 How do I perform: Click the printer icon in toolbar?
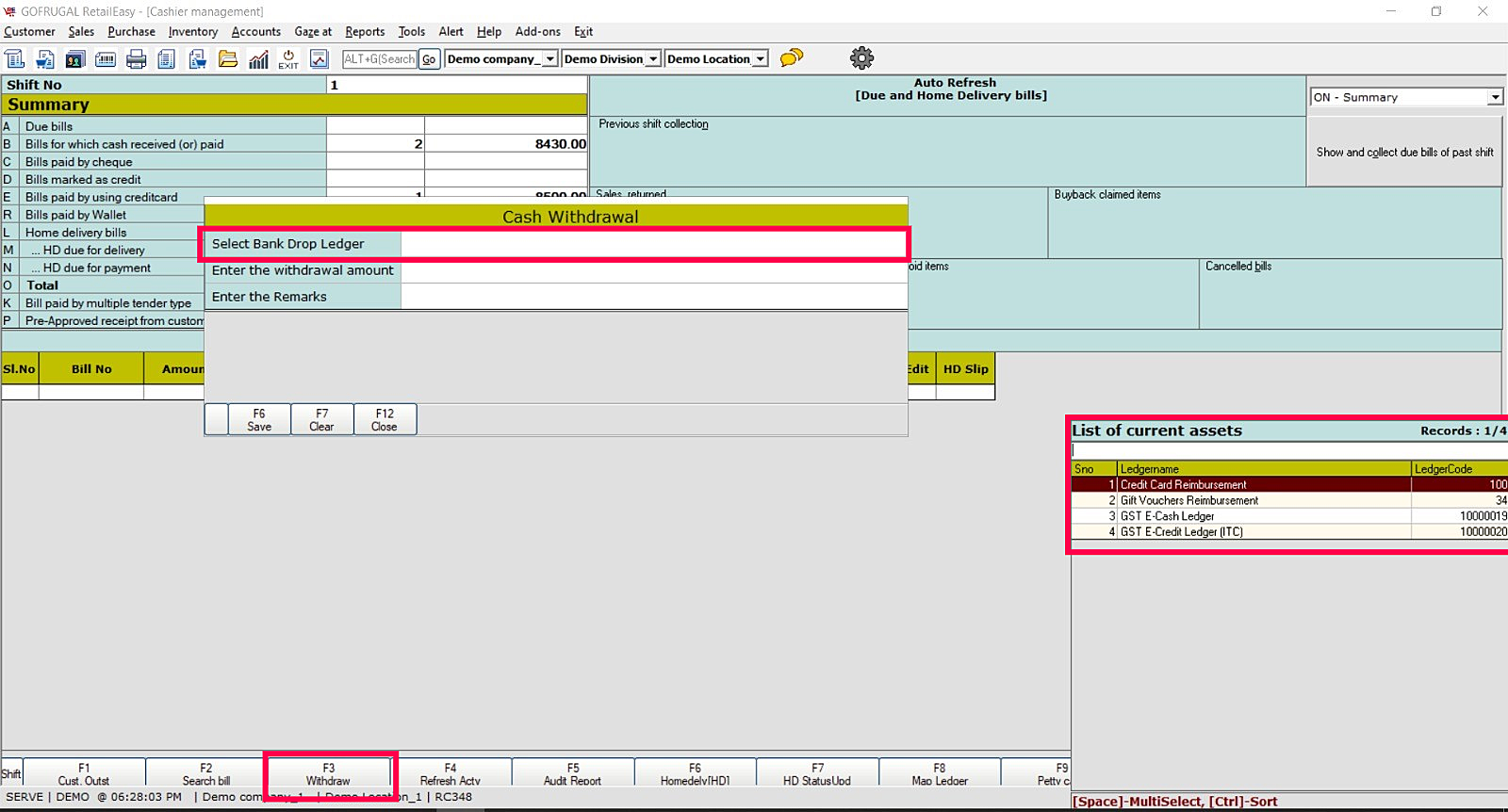pyautogui.click(x=136, y=59)
